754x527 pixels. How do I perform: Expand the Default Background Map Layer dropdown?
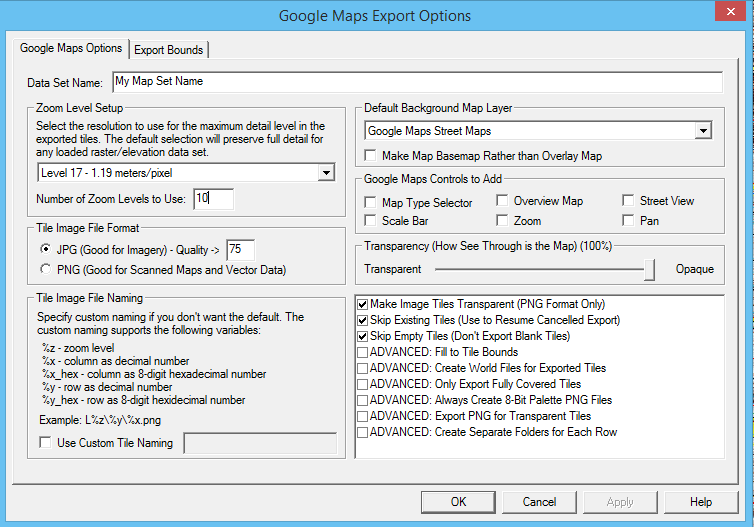(x=702, y=131)
